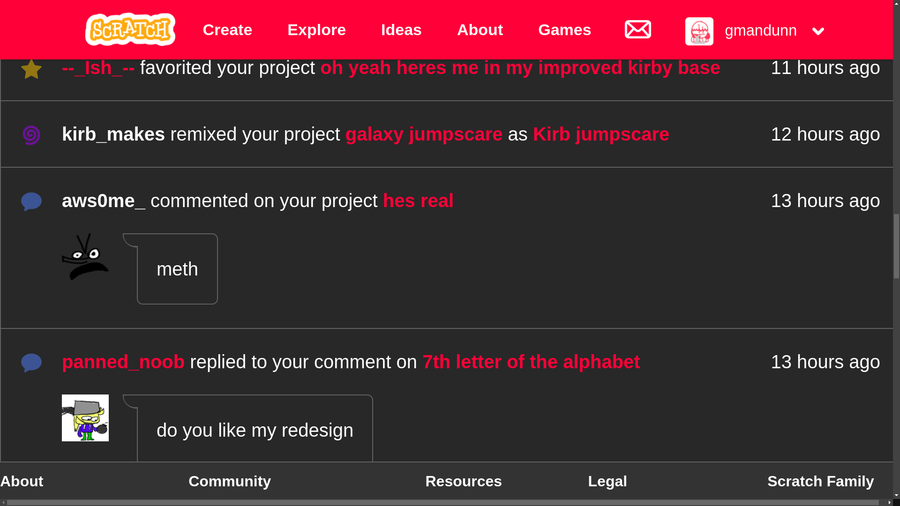Click comment bubble icon beside aws0me_
Image resolution: width=900 pixels, height=506 pixels.
pyautogui.click(x=31, y=201)
